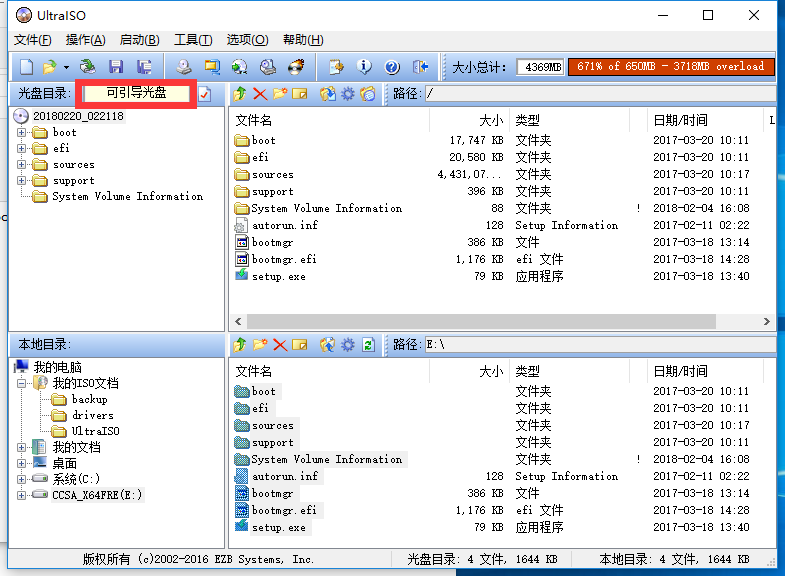The width and height of the screenshot is (785, 576).
Task: Click the Convert image toolbar icon
Action: coord(239,67)
